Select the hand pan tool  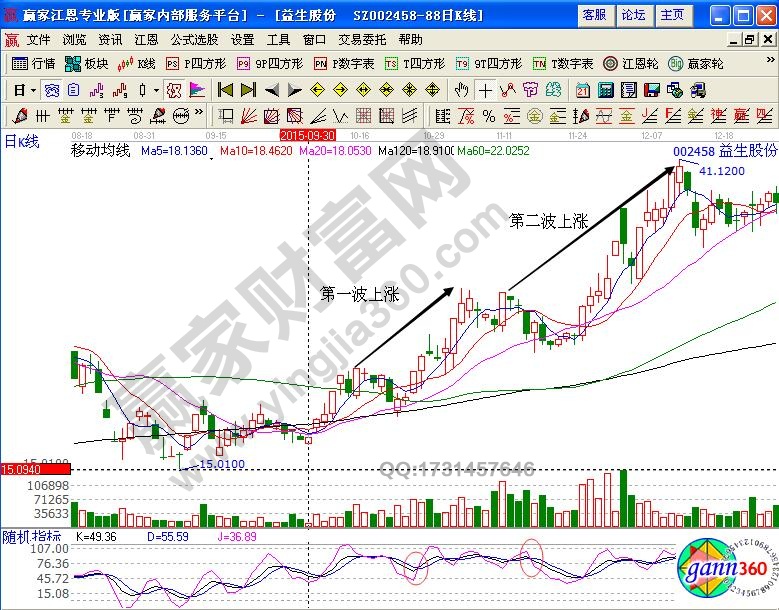click(x=460, y=89)
